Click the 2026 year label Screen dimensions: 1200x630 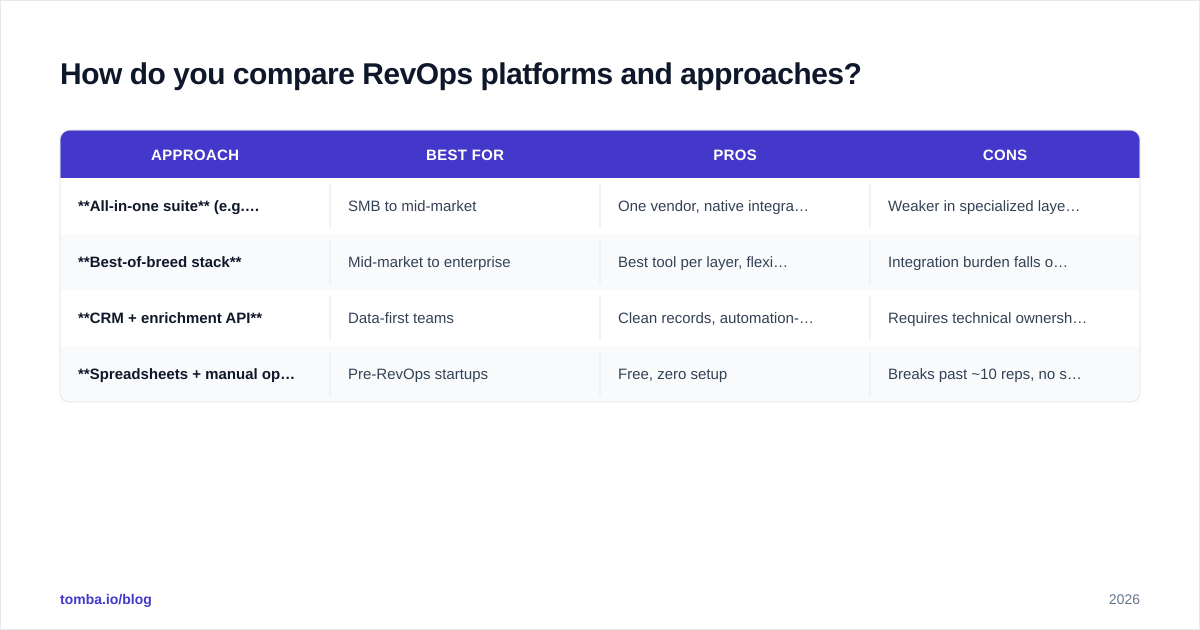pyautogui.click(x=1124, y=599)
